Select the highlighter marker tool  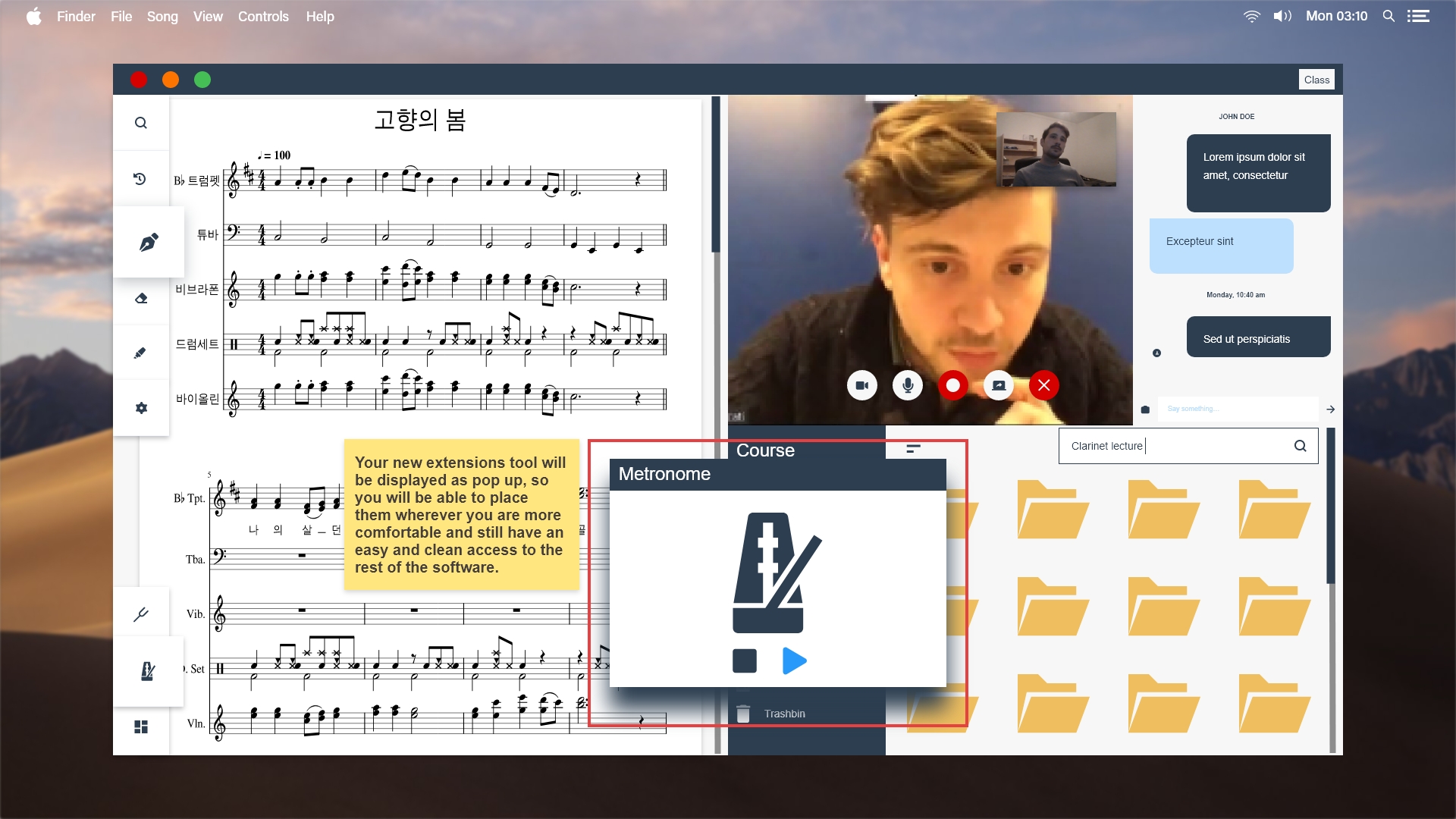[140, 353]
